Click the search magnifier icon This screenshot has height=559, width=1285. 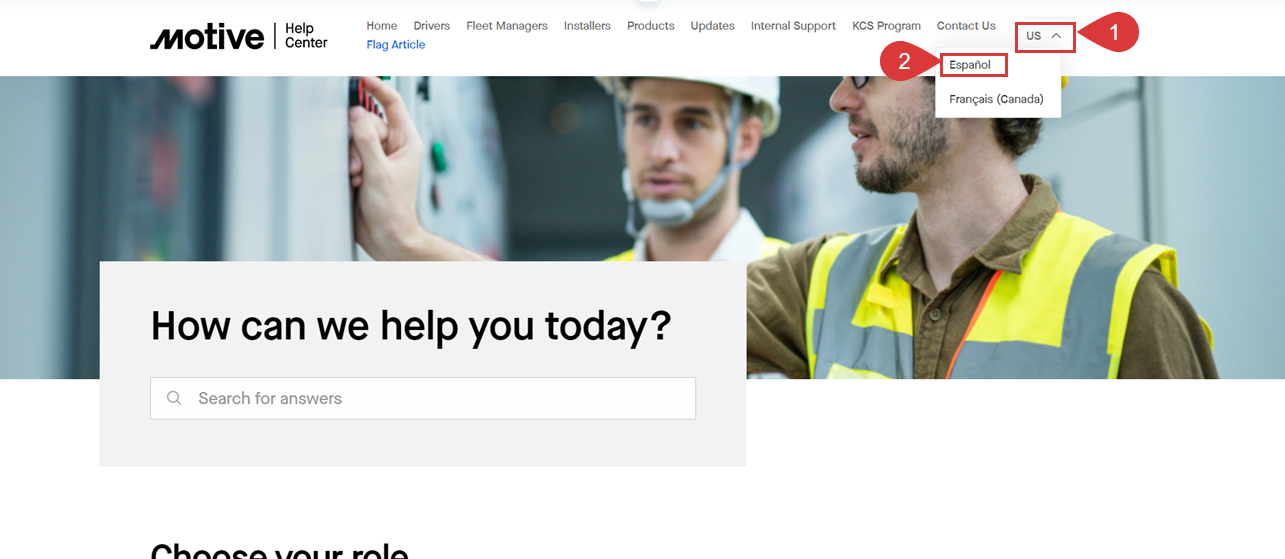pyautogui.click(x=174, y=398)
